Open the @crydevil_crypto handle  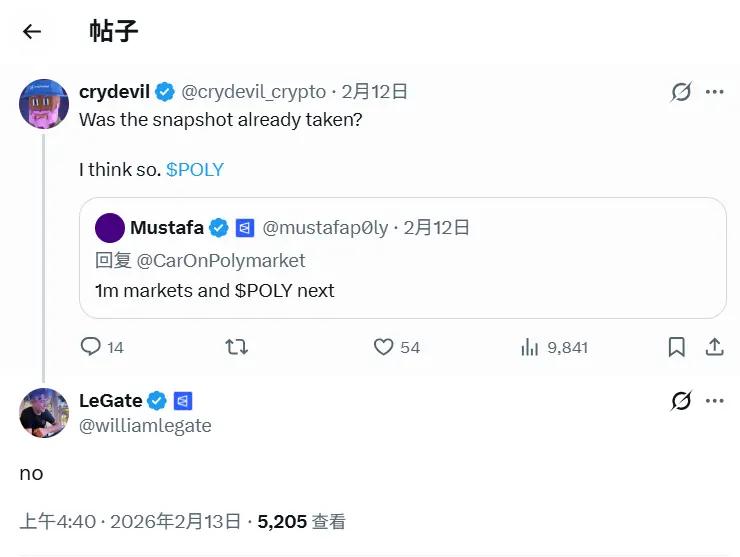[253, 92]
